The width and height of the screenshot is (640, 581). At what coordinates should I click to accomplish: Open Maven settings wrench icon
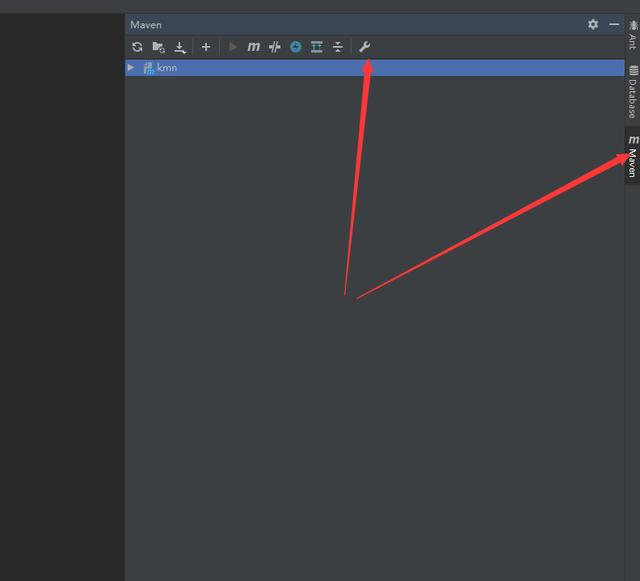tap(364, 47)
